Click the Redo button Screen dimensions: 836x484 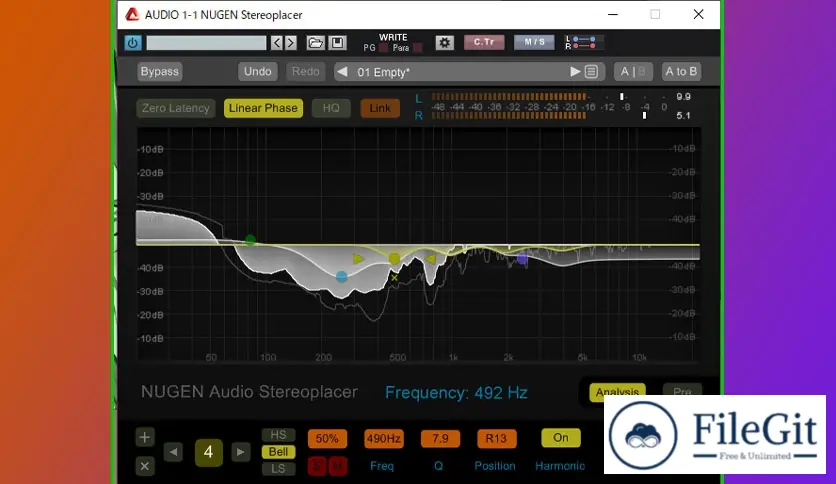coord(306,71)
